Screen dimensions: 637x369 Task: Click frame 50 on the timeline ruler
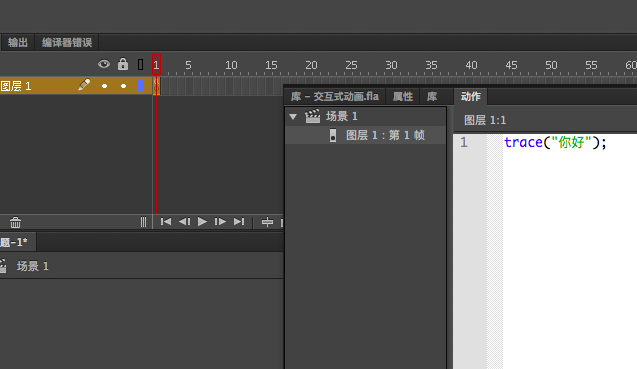pos(551,65)
